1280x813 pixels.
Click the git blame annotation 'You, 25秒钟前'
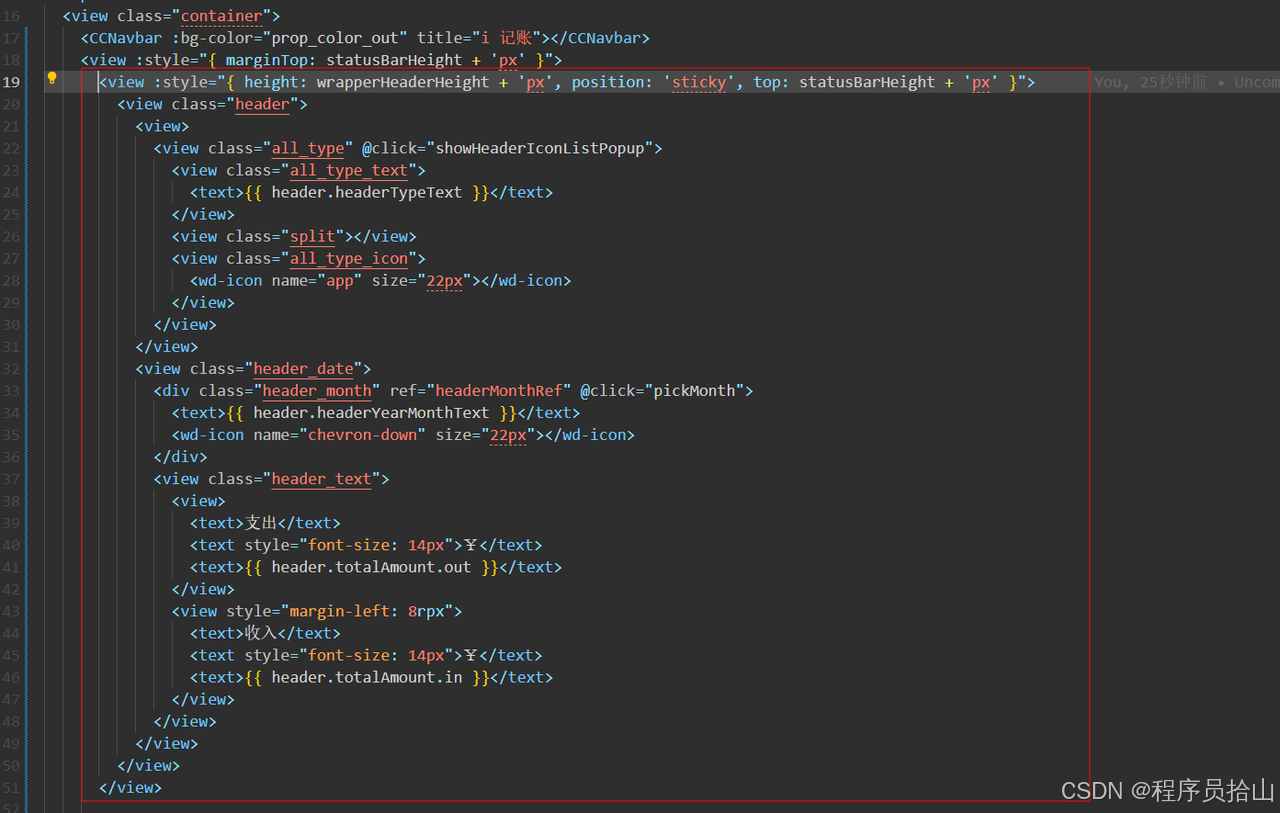tap(1151, 82)
